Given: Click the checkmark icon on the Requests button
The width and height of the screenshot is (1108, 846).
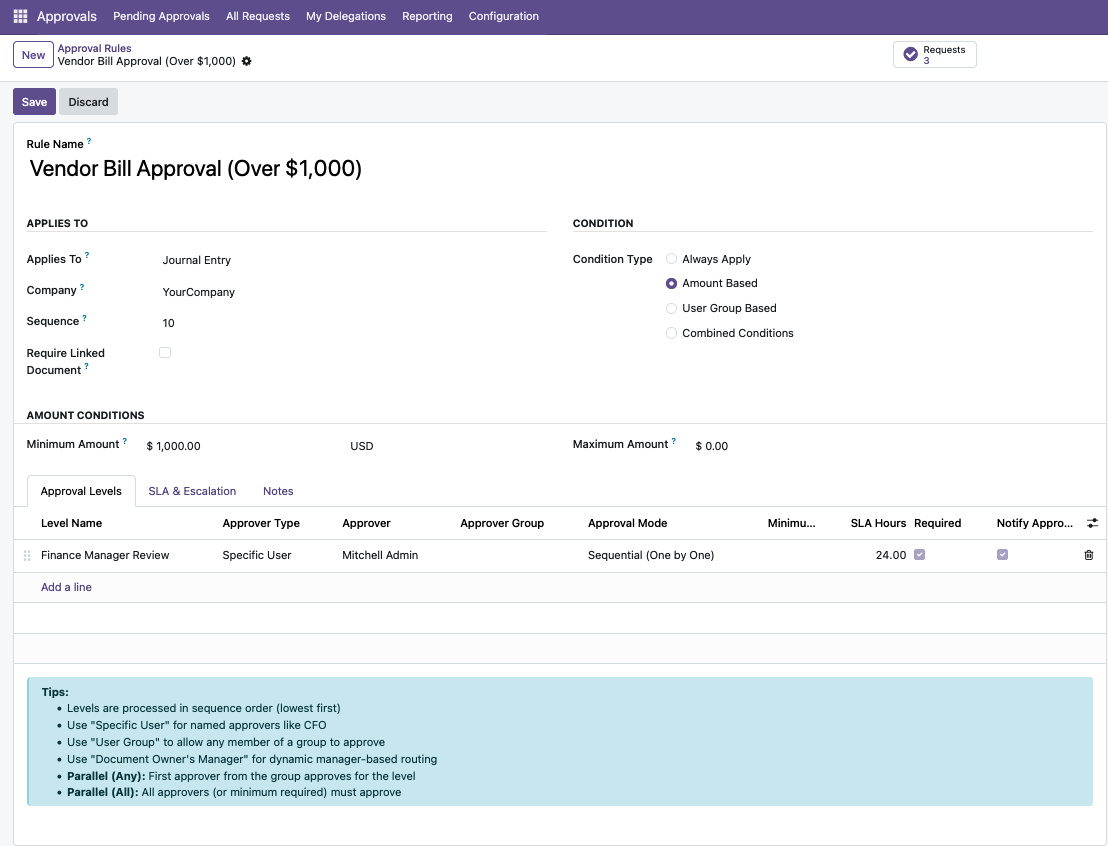Looking at the screenshot, I should coord(910,55).
